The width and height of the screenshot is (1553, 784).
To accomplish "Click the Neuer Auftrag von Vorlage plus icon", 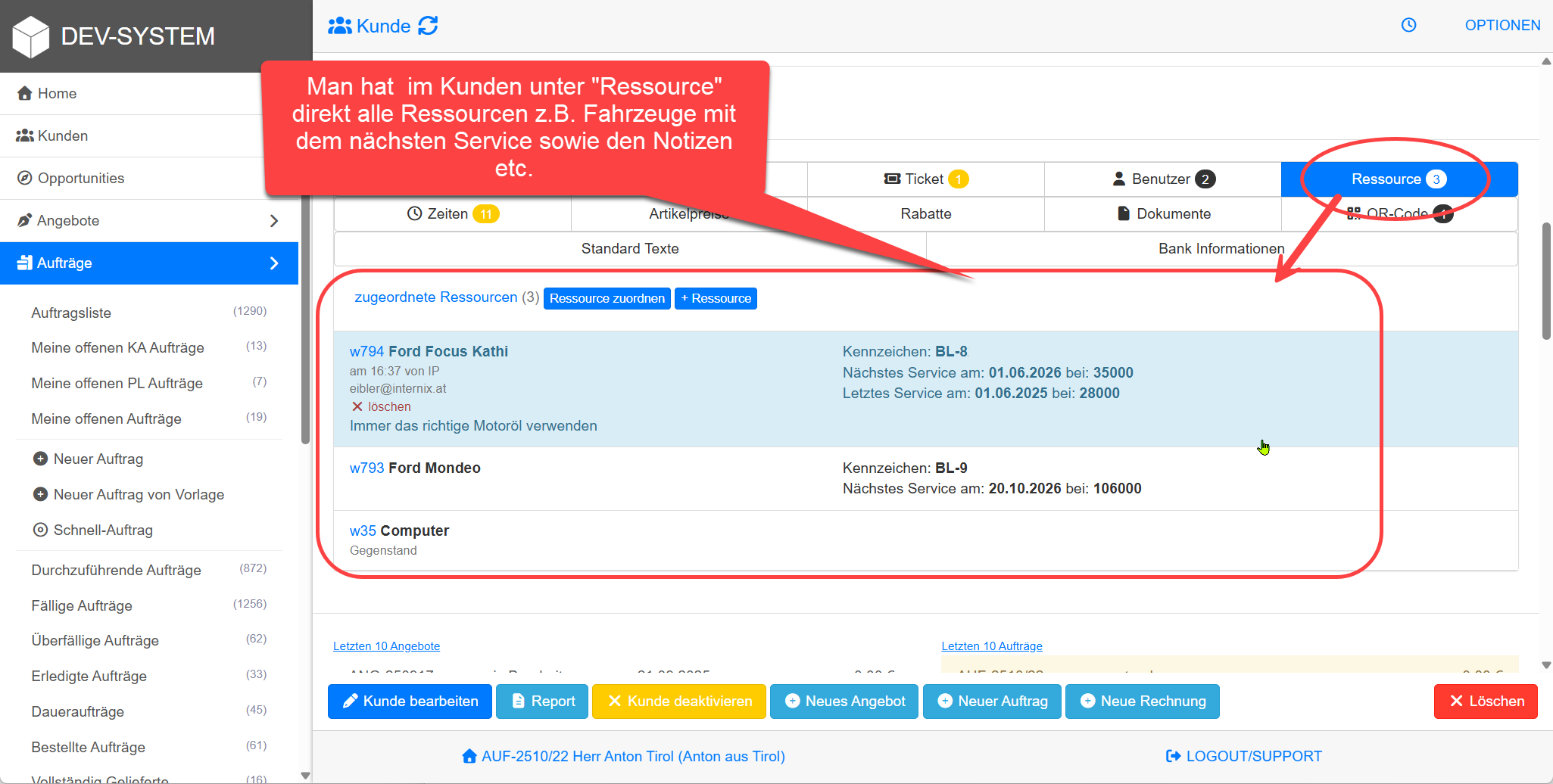I will tap(41, 495).
